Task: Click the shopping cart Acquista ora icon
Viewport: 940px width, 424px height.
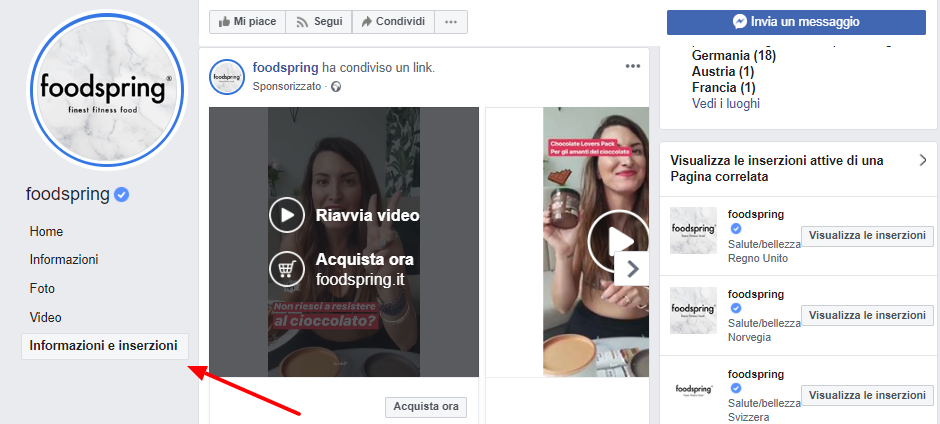Action: [287, 269]
